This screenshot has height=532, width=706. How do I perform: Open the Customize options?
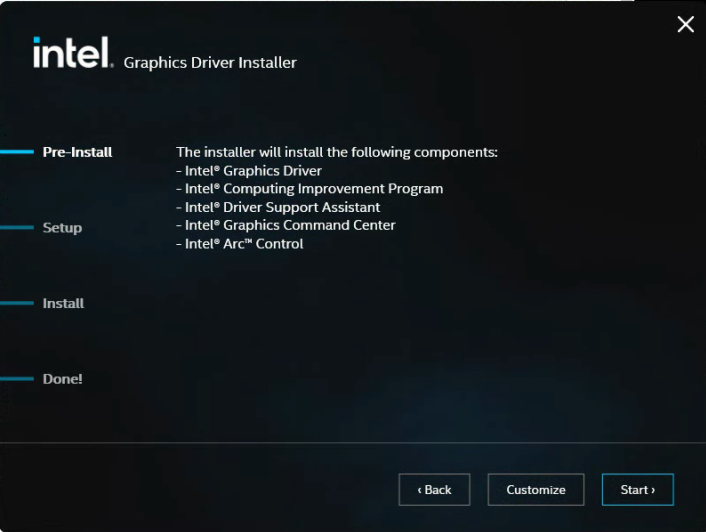(536, 489)
